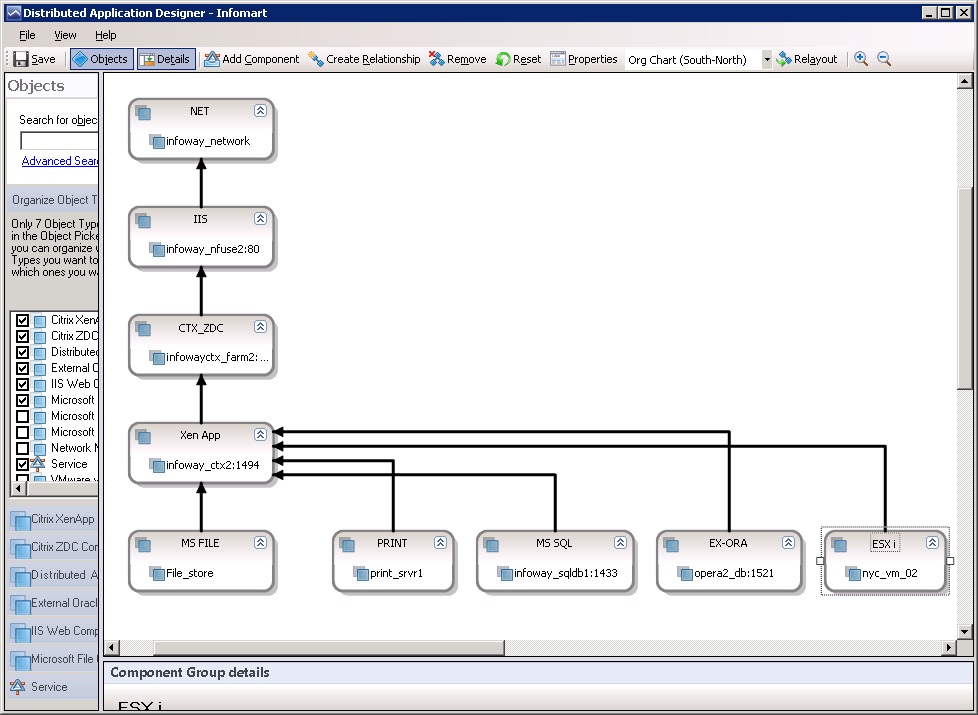The image size is (978, 715).
Task: Select the File_store object icon
Action: (x=157, y=573)
